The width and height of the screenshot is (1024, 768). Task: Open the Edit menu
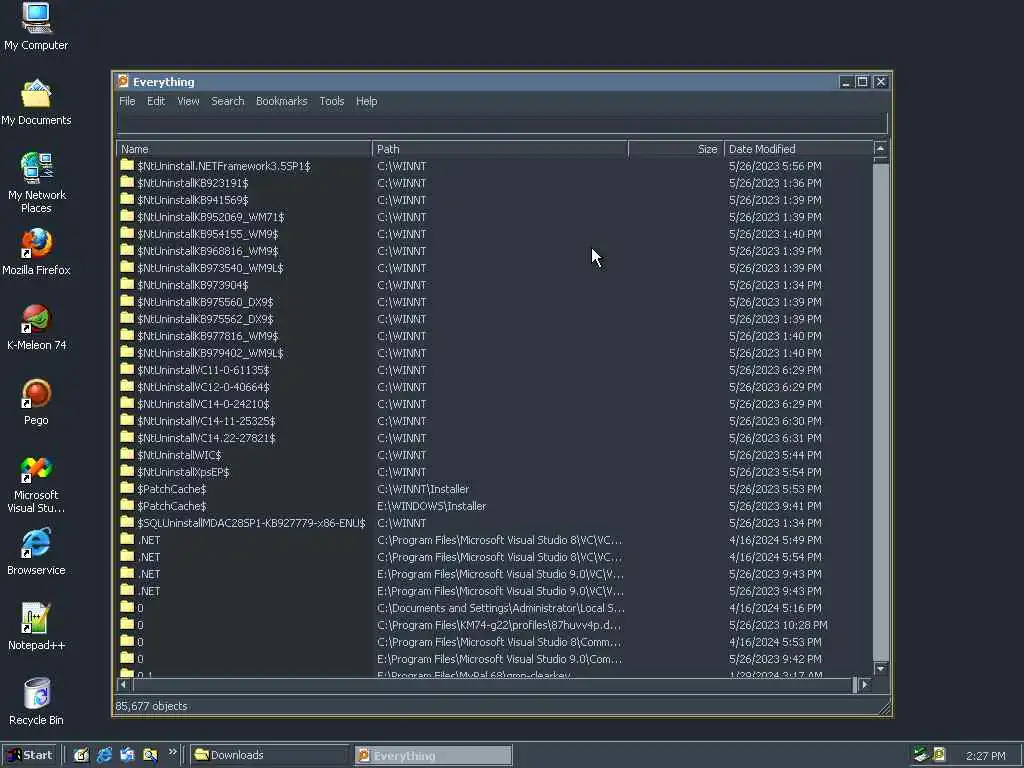click(156, 101)
